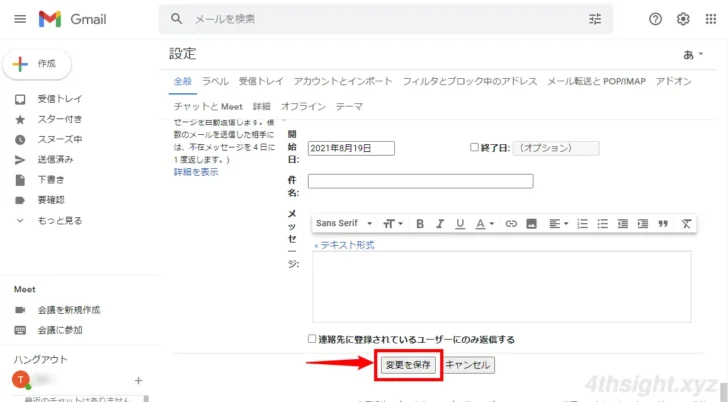728x402 pixels.
Task: Click the 件名 subject field
Action: coord(420,181)
